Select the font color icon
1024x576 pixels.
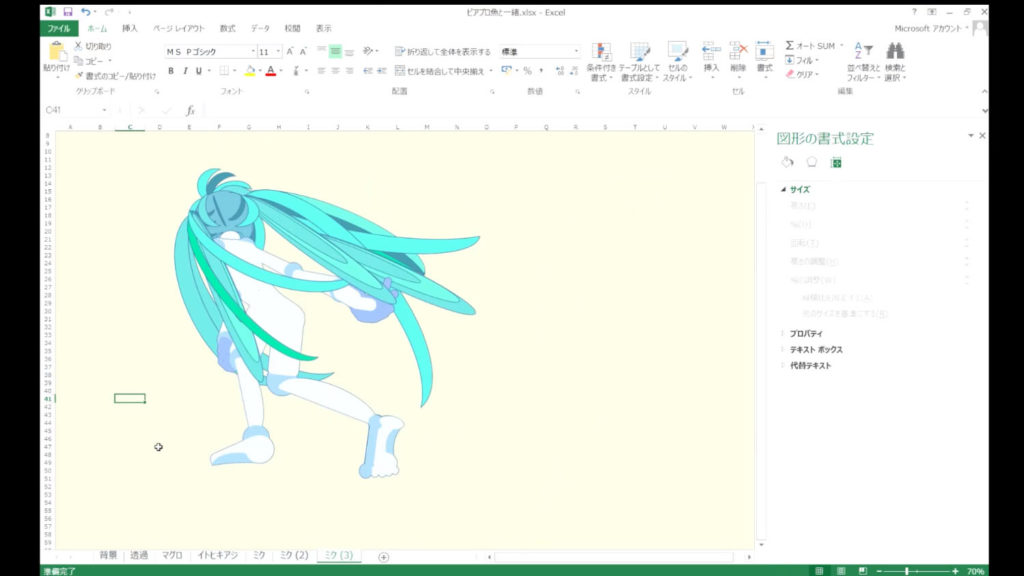coord(270,71)
